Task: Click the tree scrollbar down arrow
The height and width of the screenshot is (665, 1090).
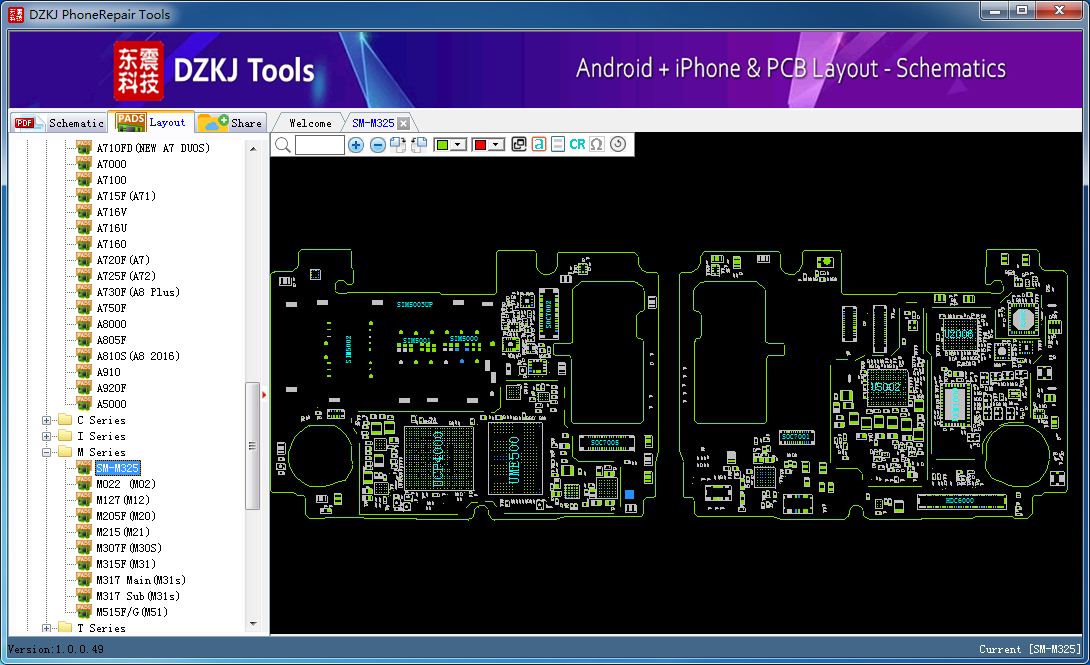Action: click(x=253, y=624)
